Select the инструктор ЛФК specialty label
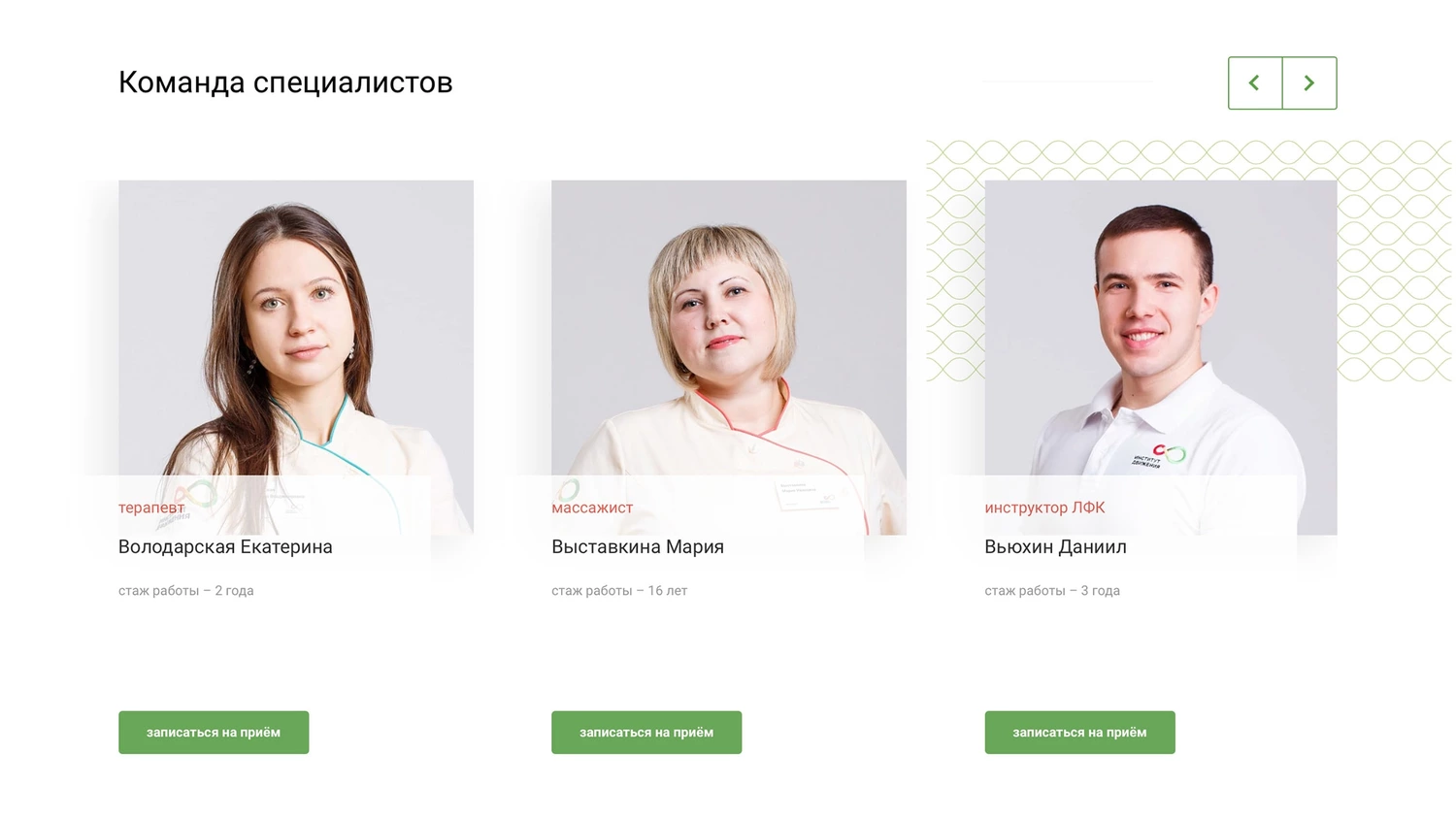Viewport: 1456px width, 819px height. click(x=1044, y=508)
